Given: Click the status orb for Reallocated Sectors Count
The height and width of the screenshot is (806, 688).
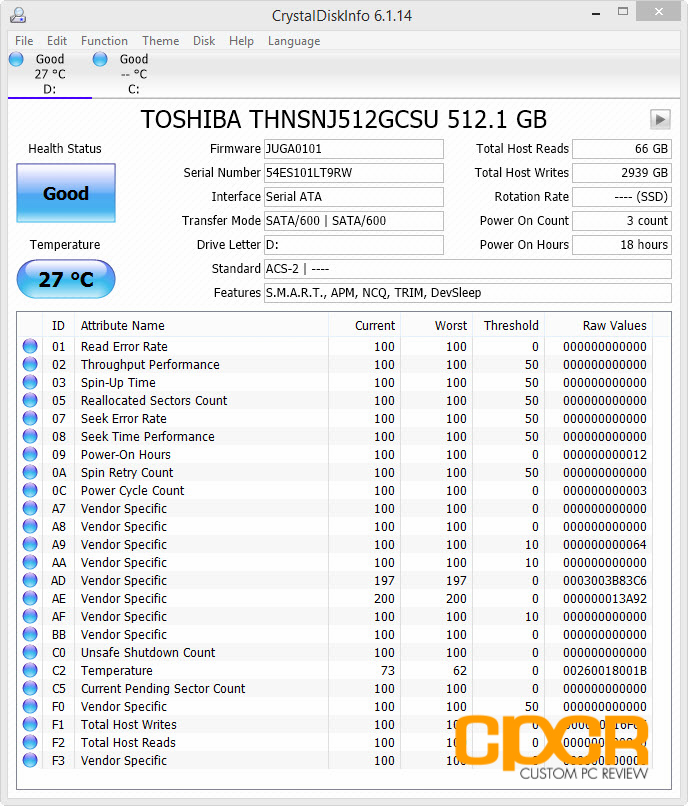Looking at the screenshot, I should pos(30,400).
